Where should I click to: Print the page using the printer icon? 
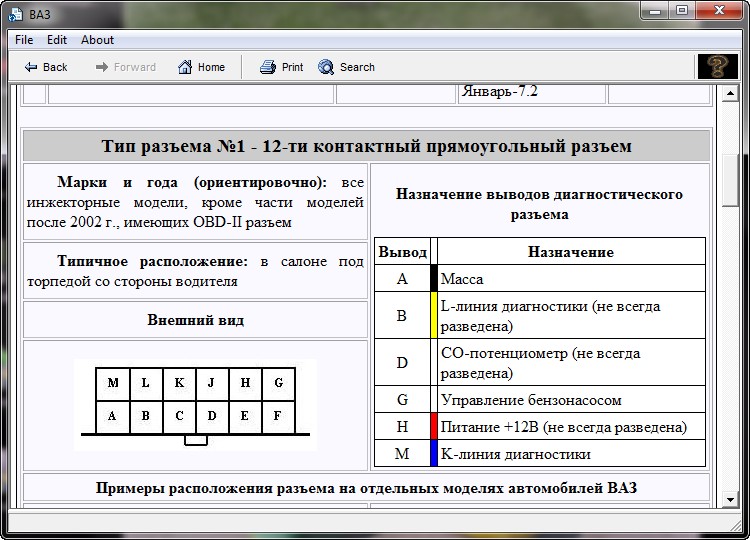(x=267, y=67)
